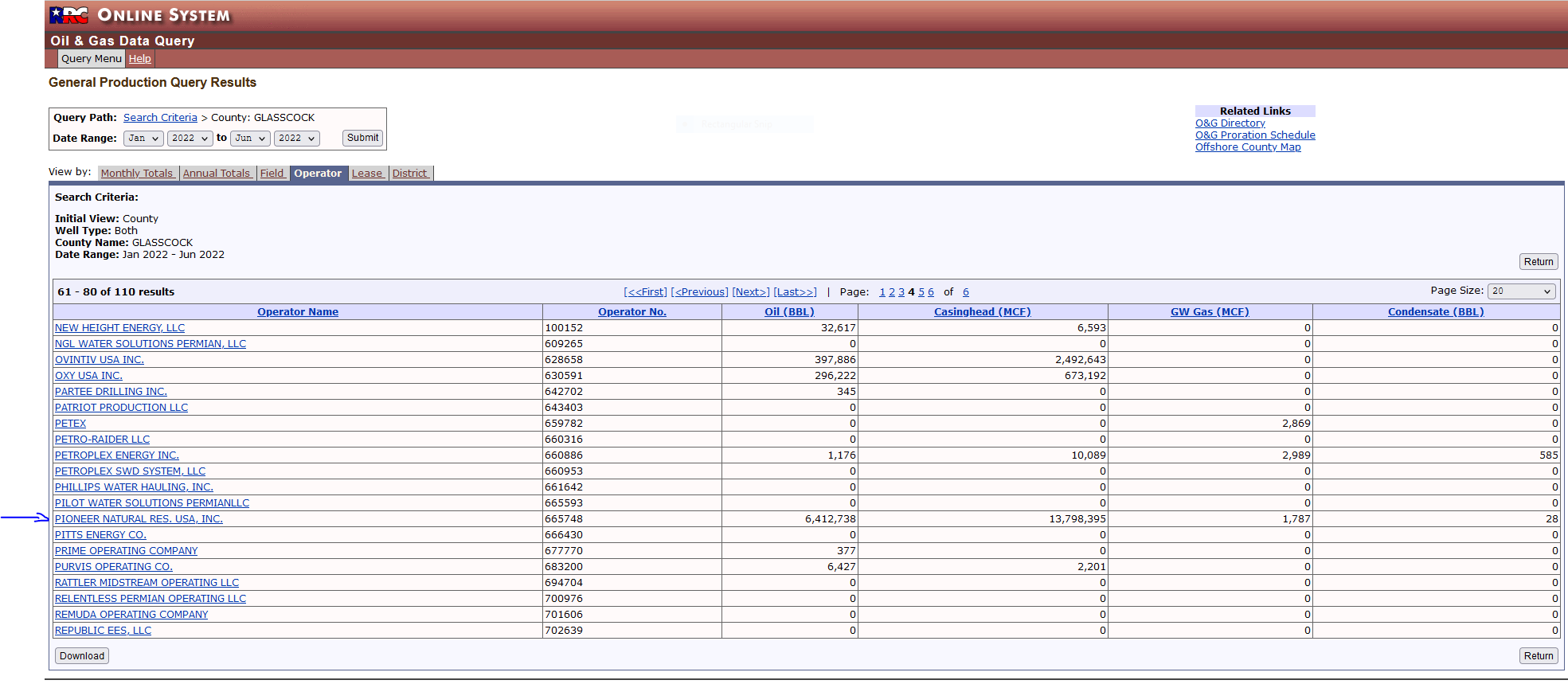Select the Operator view tab

click(x=318, y=174)
